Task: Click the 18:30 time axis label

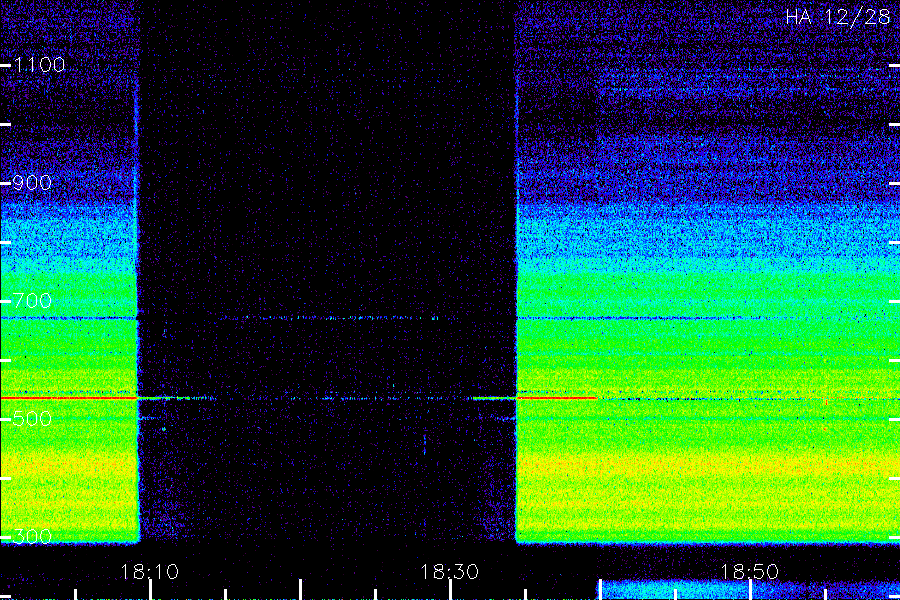Action: coord(449,572)
